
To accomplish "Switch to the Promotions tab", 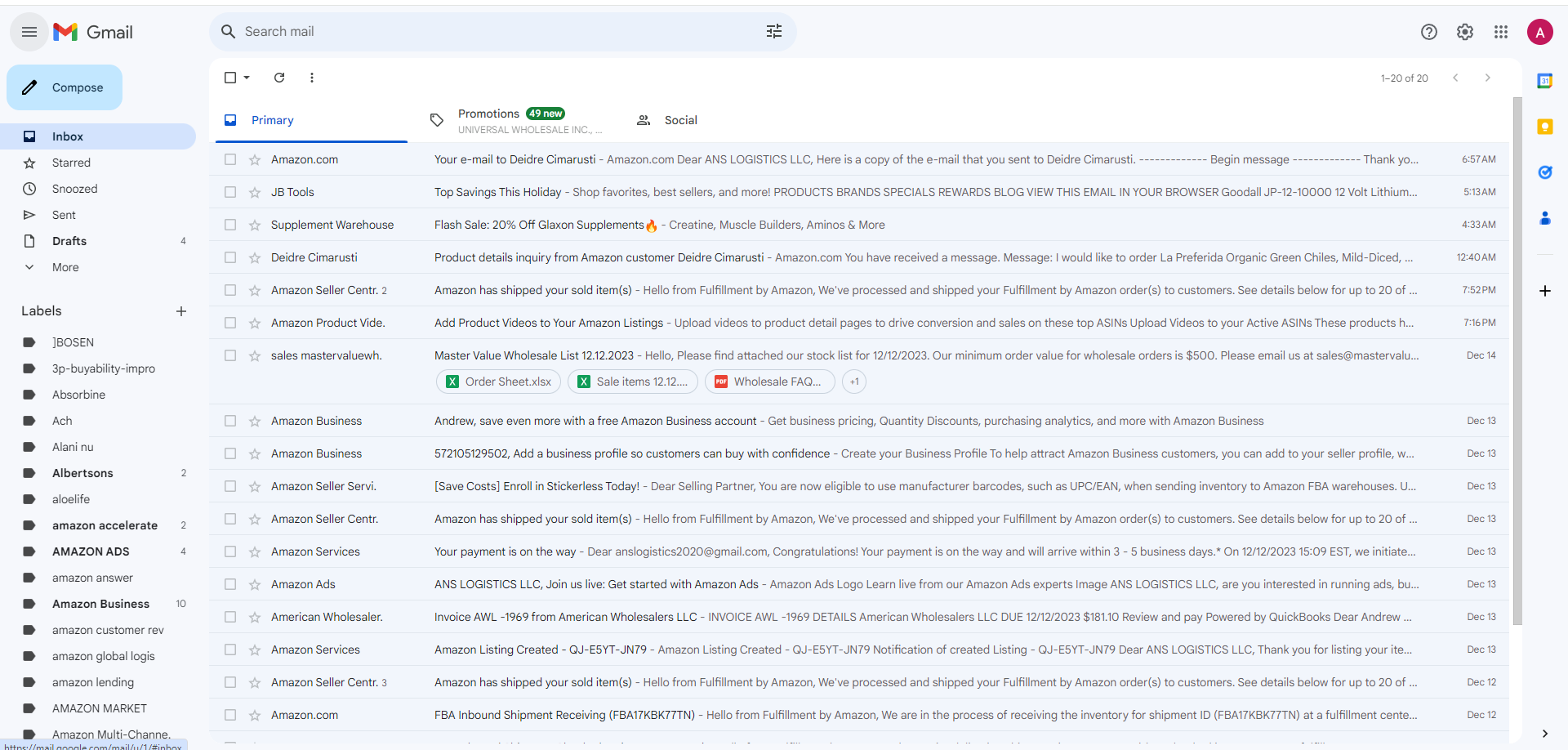I will pos(516,120).
